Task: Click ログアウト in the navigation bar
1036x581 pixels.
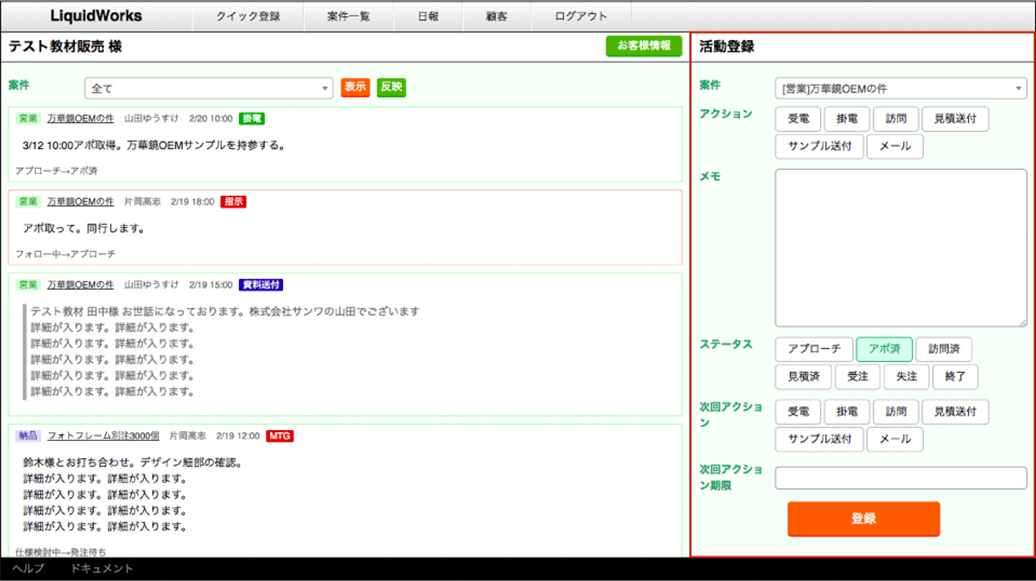Action: 581,16
